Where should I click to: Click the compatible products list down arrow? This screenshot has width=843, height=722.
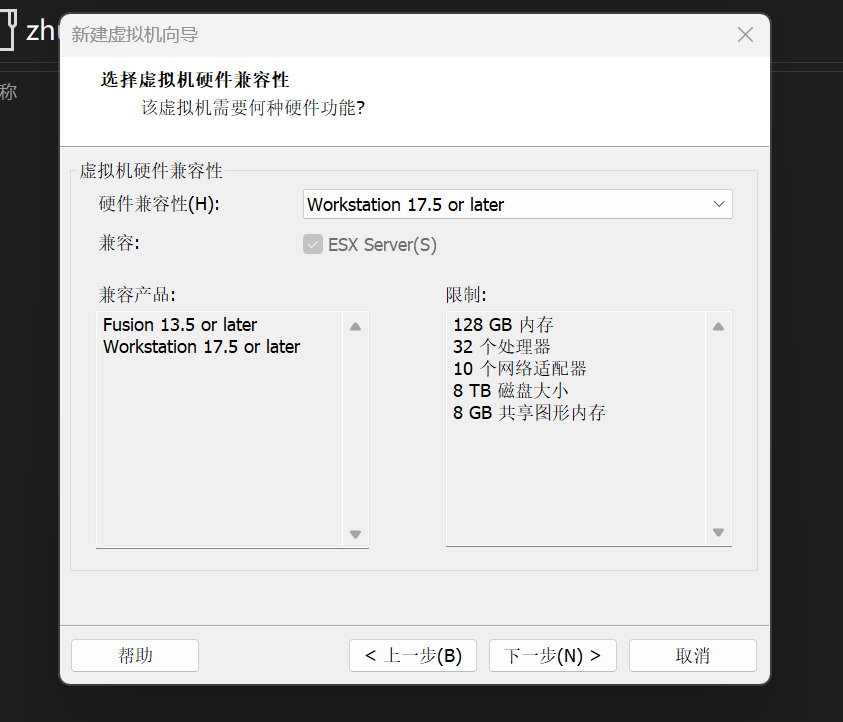click(x=355, y=534)
